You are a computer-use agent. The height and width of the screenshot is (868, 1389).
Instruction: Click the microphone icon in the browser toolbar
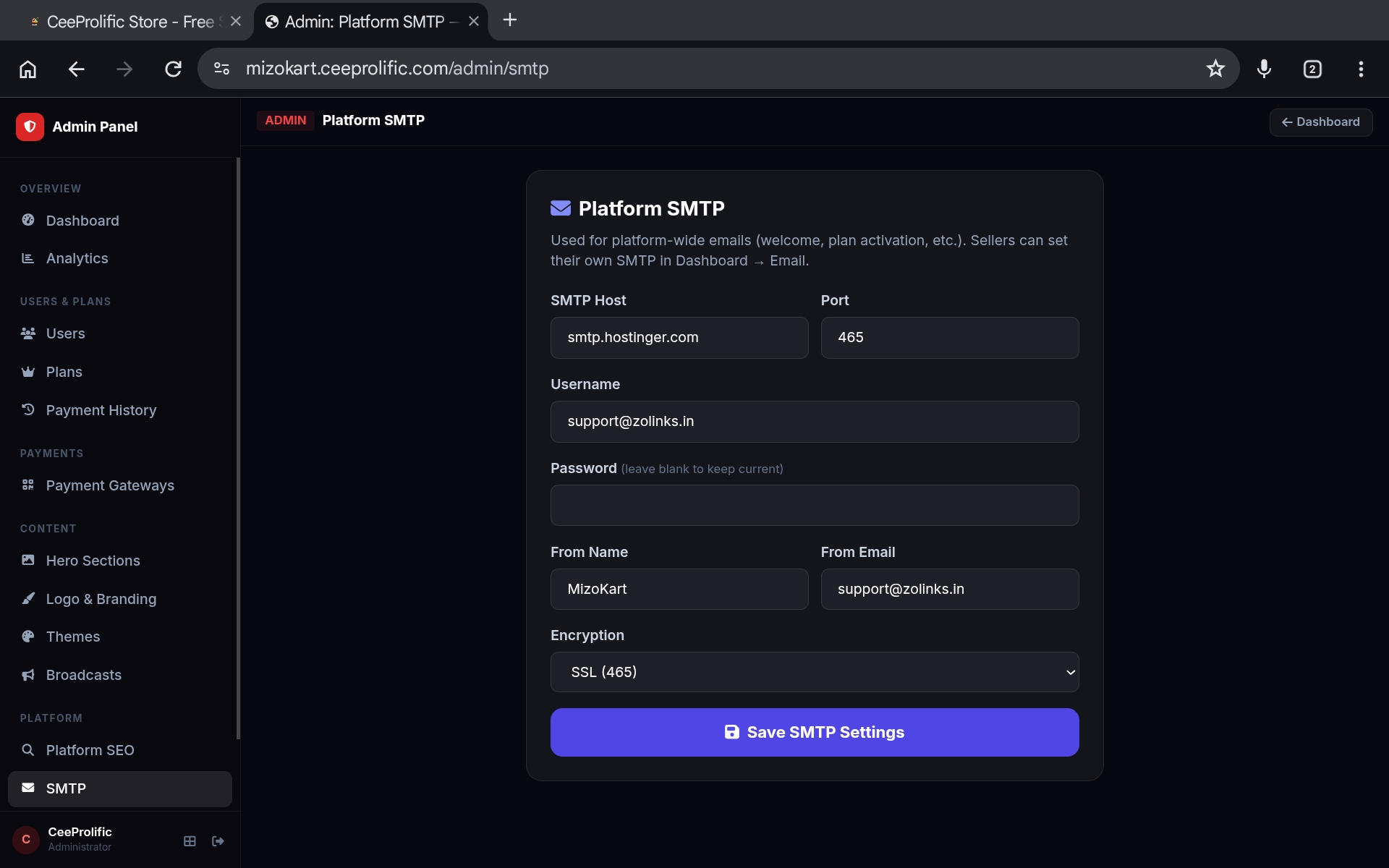click(x=1264, y=69)
